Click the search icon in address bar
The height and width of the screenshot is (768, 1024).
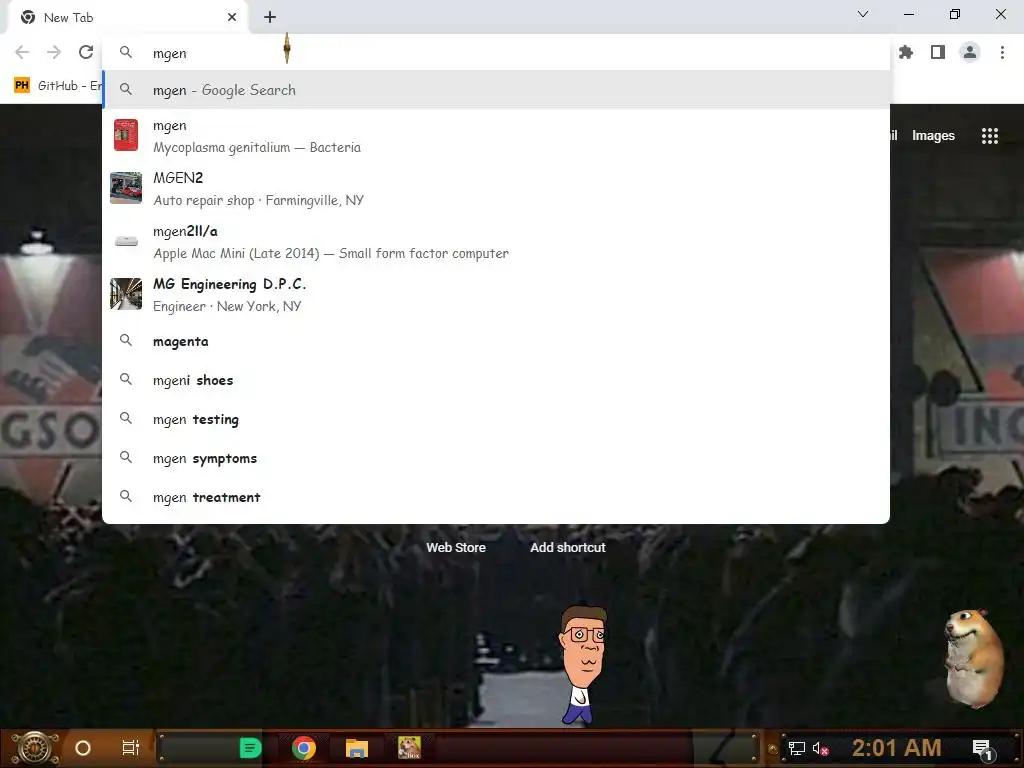(x=126, y=52)
